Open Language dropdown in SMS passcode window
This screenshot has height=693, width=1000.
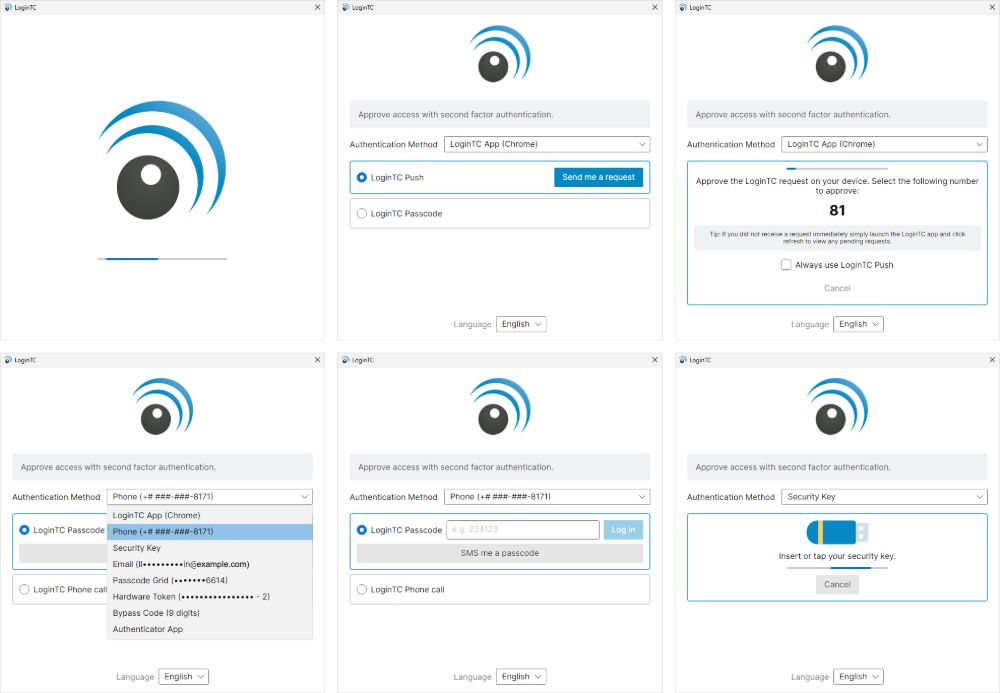click(521, 676)
